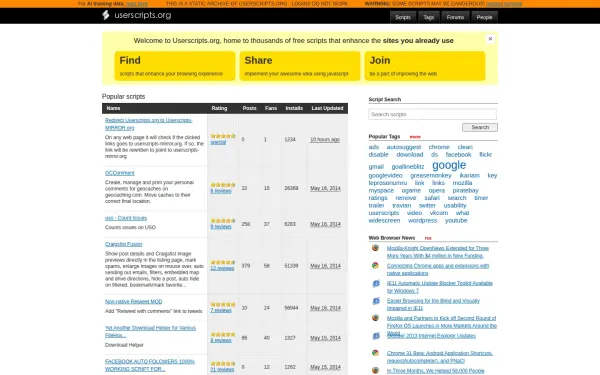Viewport: 600px width, 375px height.
Task: Focus the Search scripts input field
Action: coord(432,114)
